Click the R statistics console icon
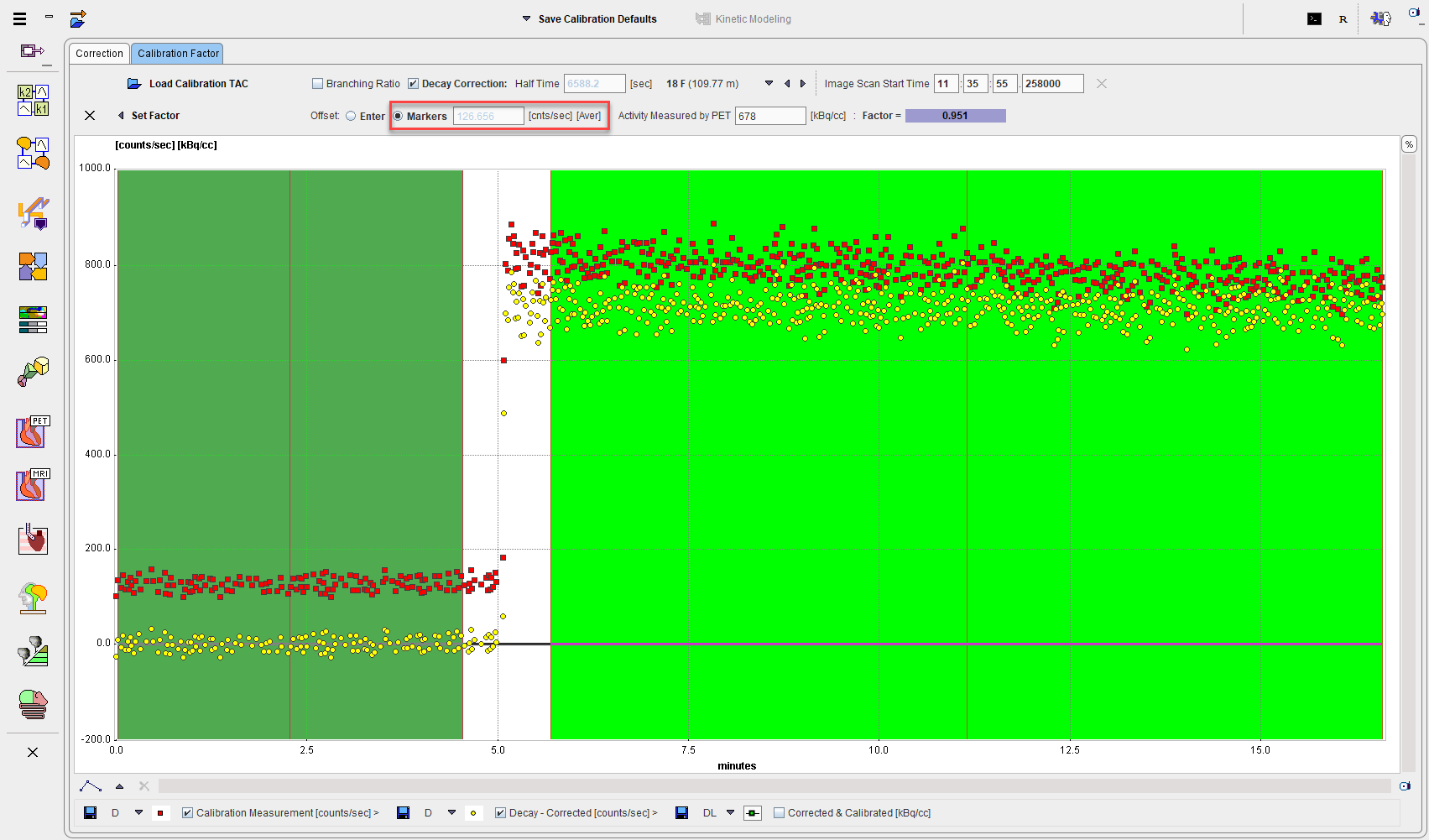Image resolution: width=1429 pixels, height=840 pixels. coord(1343,18)
